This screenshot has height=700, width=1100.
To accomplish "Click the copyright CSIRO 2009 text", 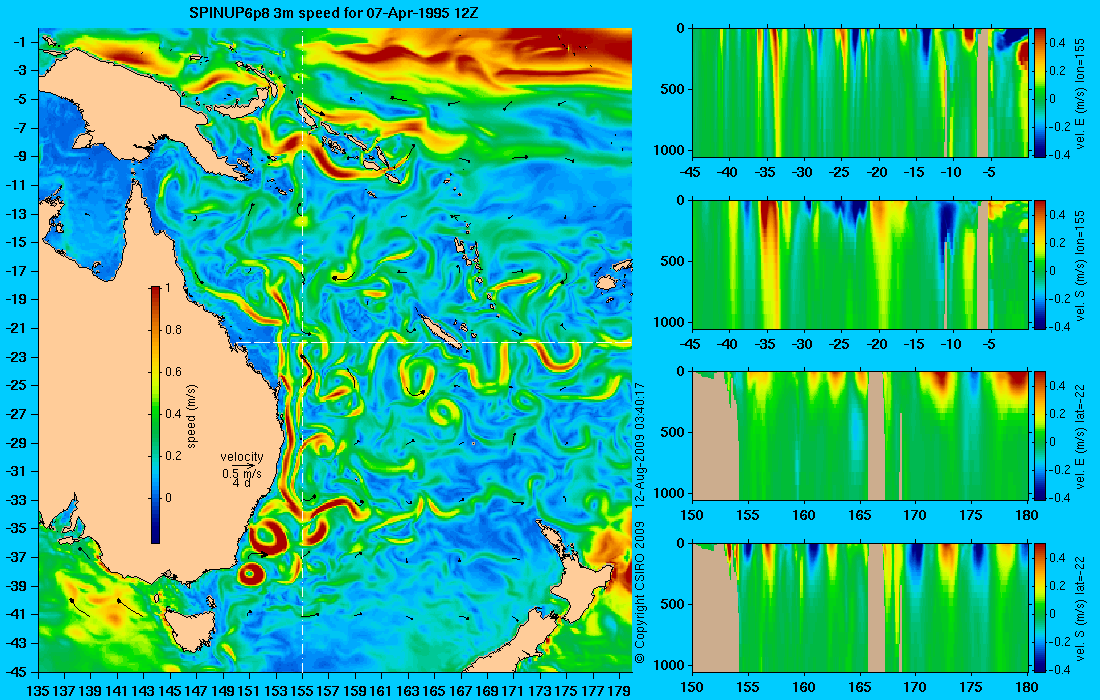I will [639, 592].
